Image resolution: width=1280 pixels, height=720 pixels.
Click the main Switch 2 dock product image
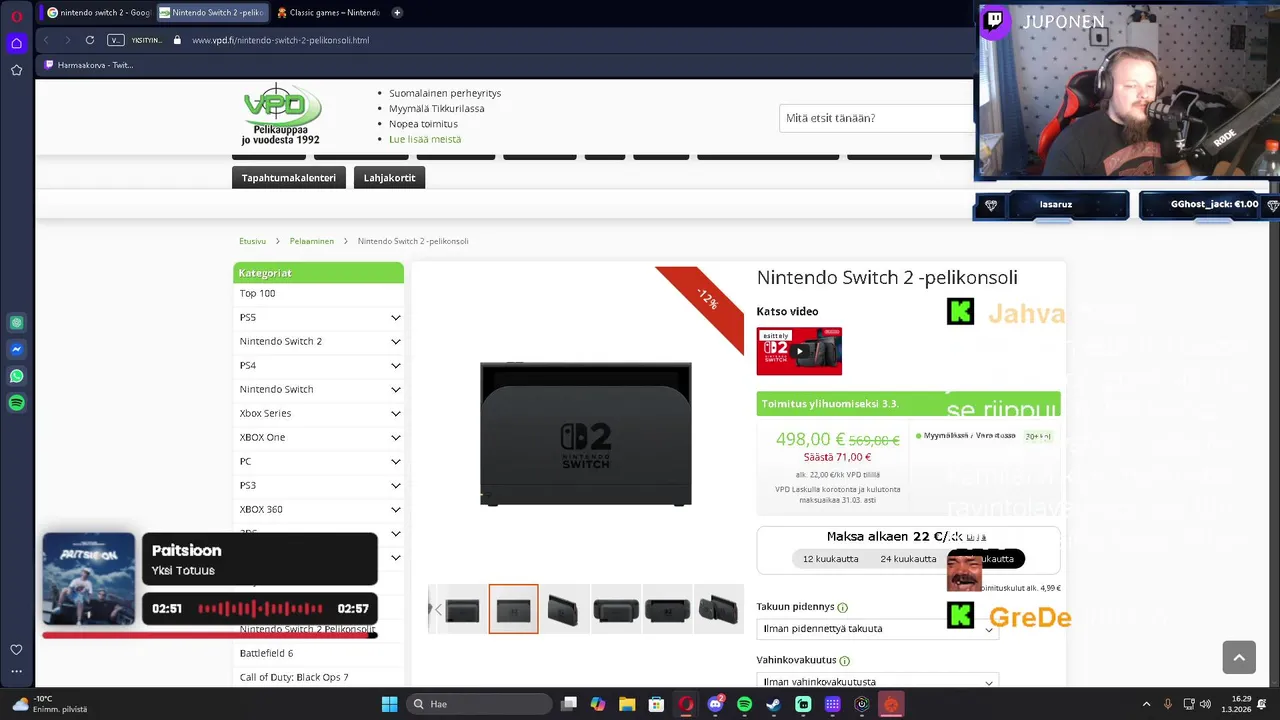click(586, 434)
